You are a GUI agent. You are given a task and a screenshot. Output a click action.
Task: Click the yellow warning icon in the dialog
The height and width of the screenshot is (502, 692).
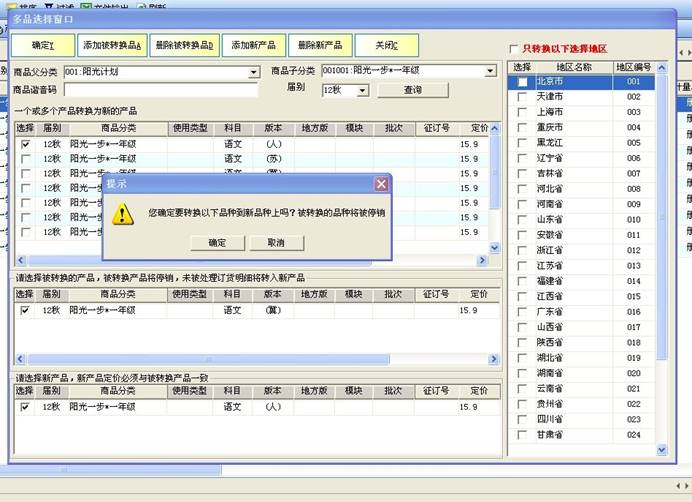pyautogui.click(x=122, y=213)
